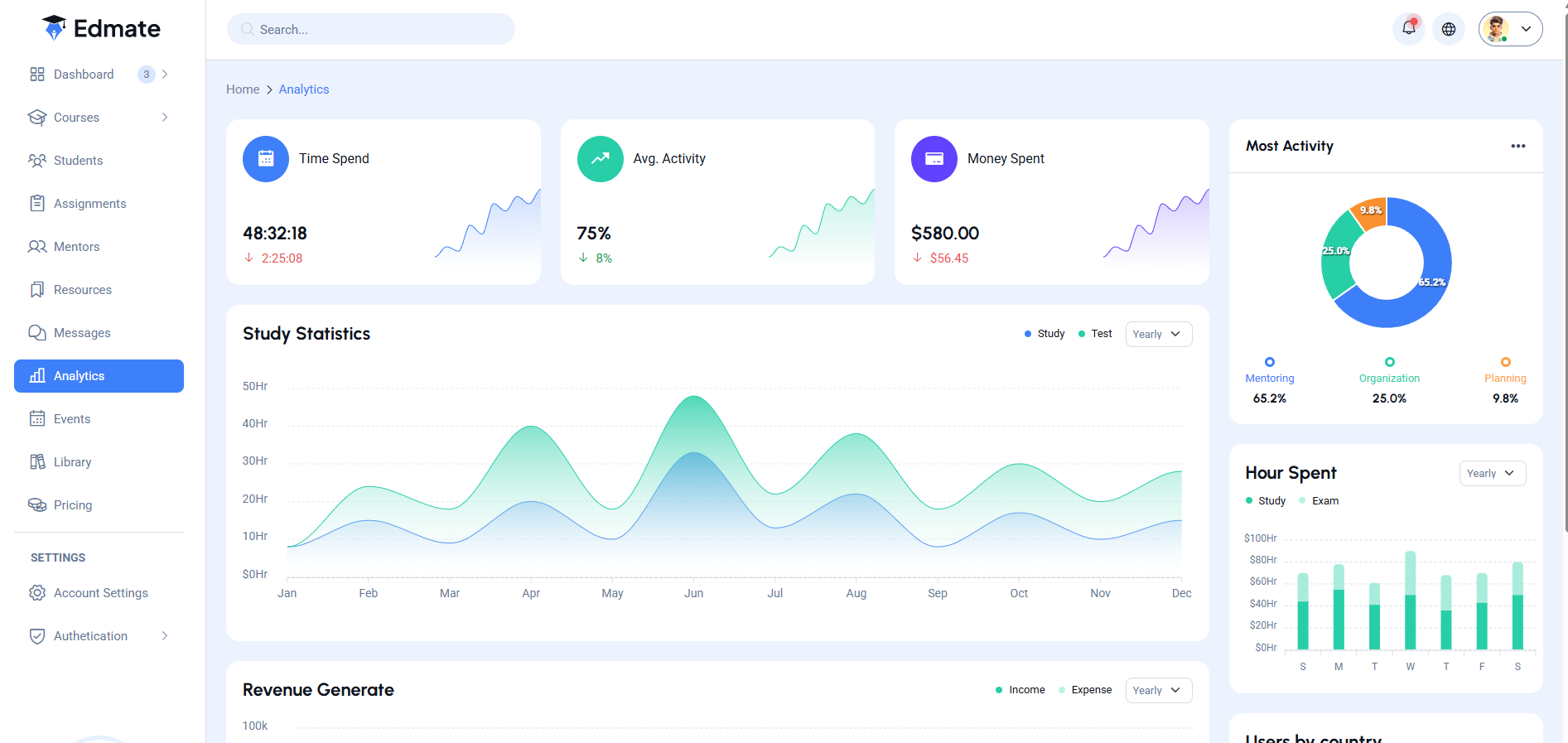Click the Resources bookmark icon
Screen dimensions: 1568x743
pyautogui.click(x=37, y=290)
